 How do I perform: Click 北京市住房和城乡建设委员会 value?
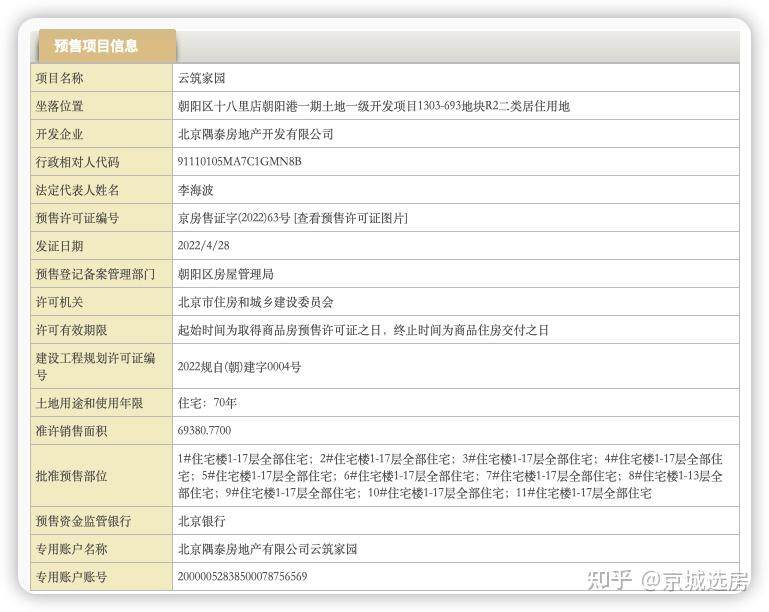pos(255,302)
